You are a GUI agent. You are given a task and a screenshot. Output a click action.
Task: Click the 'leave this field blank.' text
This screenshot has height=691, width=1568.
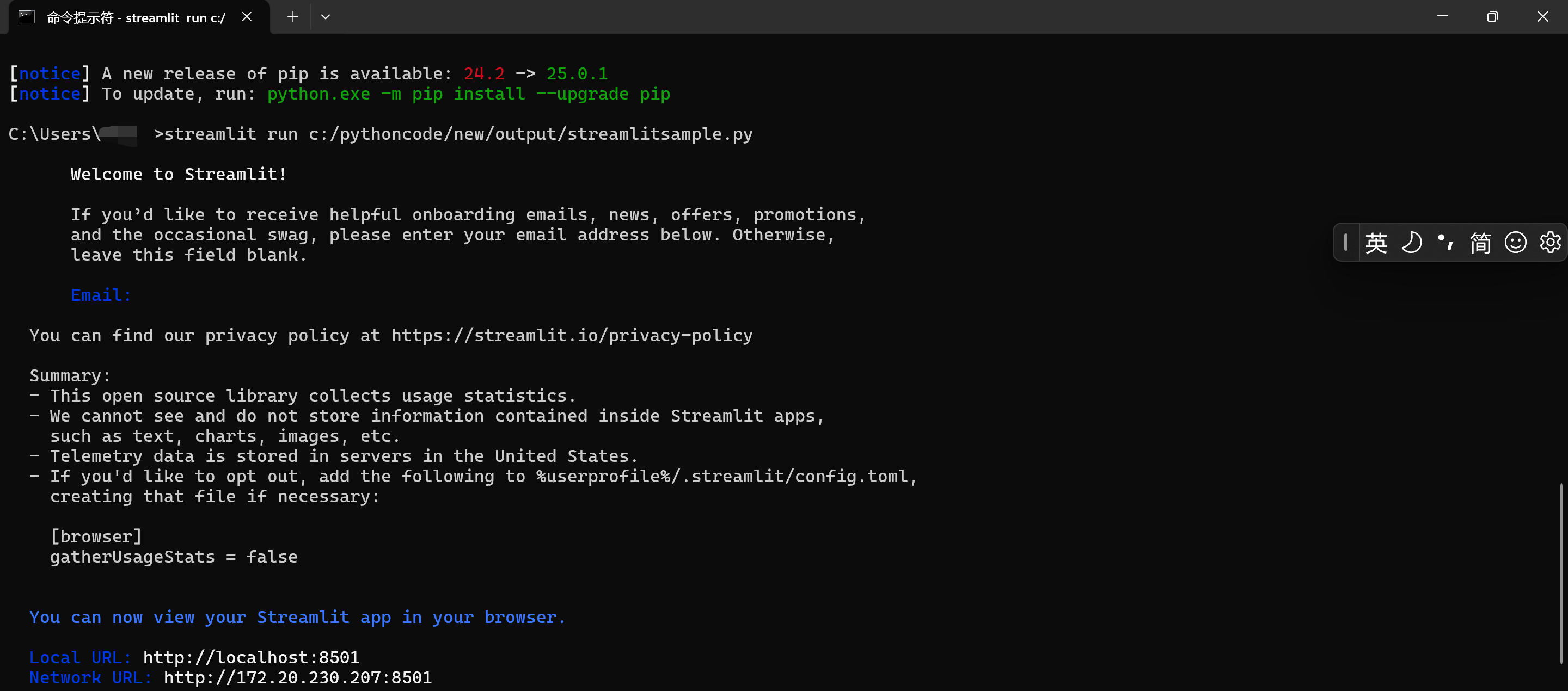189,256
